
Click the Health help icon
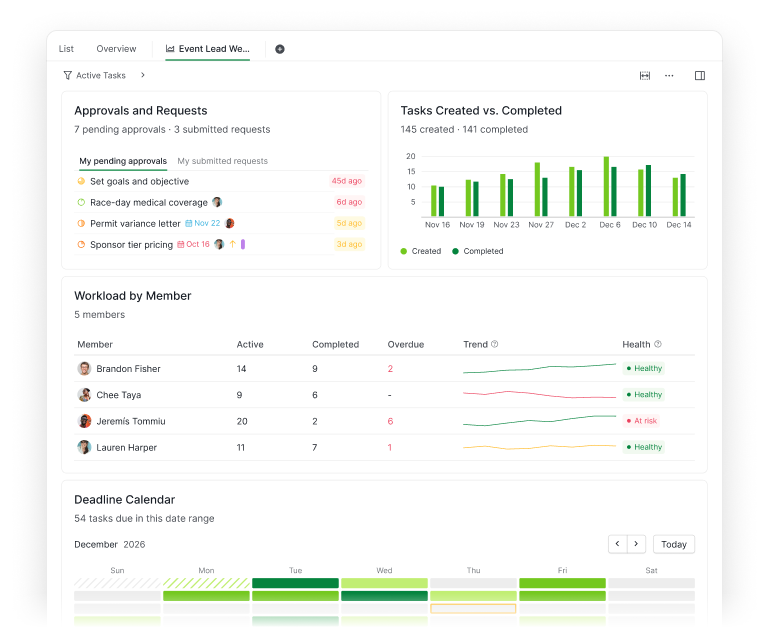[x=658, y=344]
